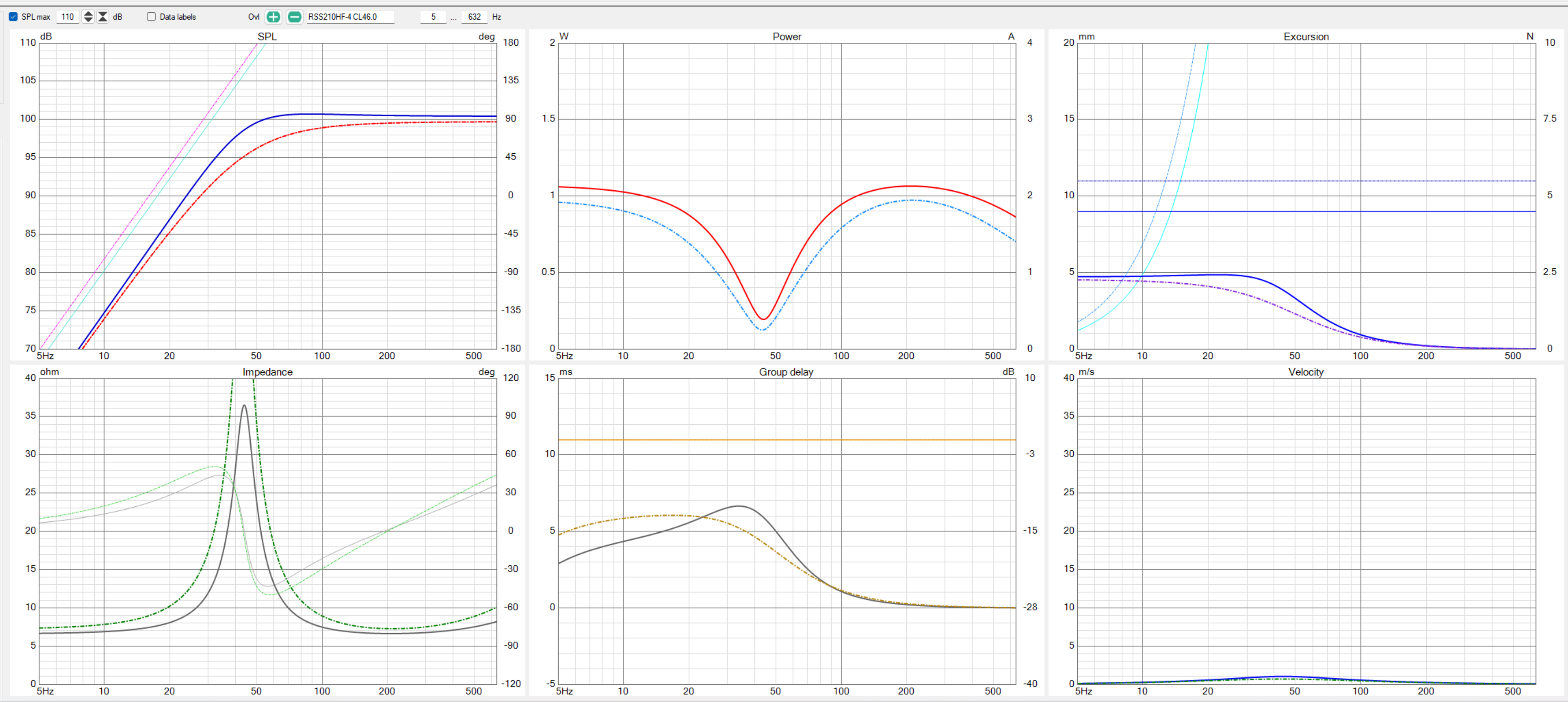
Task: Click the Velocity graph title
Action: point(1306,372)
